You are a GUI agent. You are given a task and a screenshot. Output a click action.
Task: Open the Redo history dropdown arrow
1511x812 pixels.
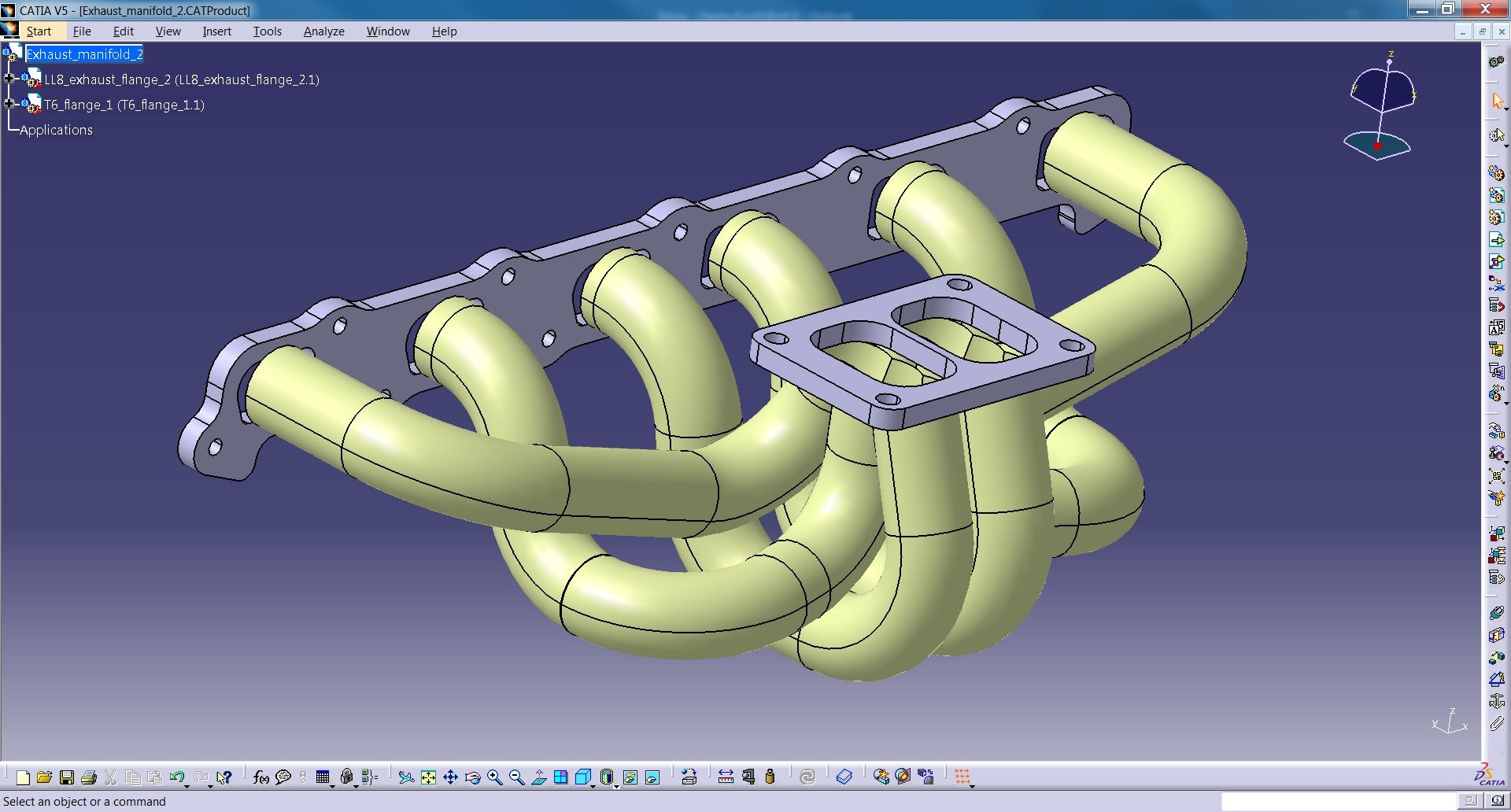point(211,786)
